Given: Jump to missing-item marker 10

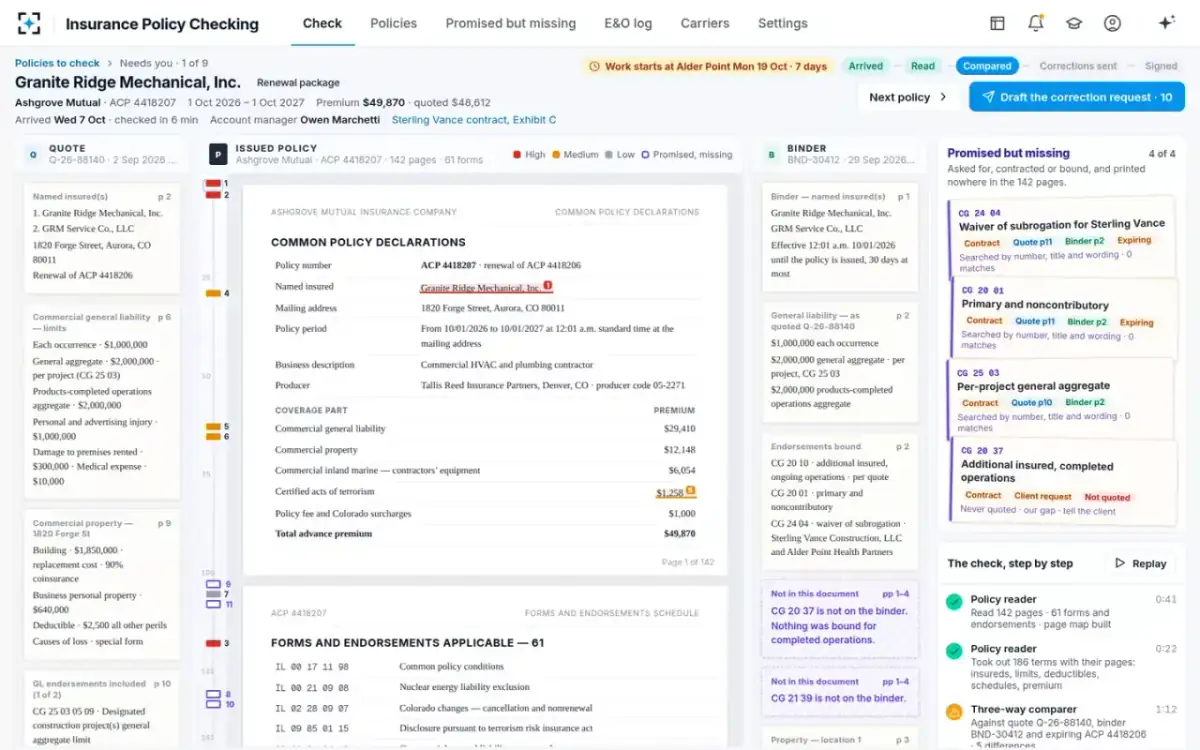Looking at the screenshot, I should [x=214, y=704].
